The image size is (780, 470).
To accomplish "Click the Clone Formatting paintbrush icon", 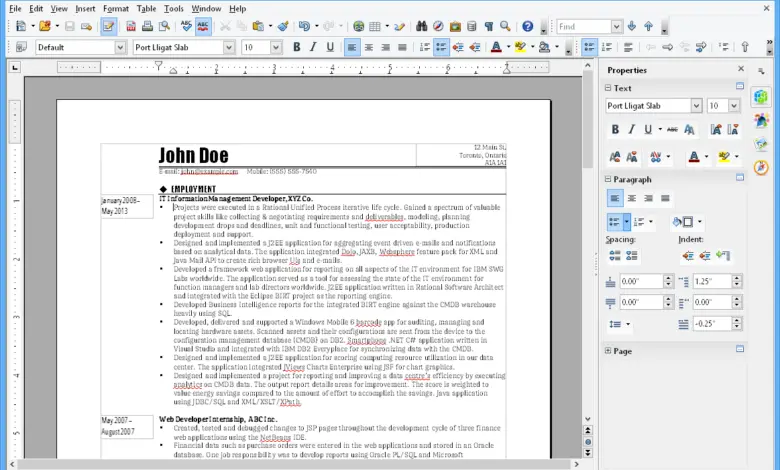I will (282, 27).
